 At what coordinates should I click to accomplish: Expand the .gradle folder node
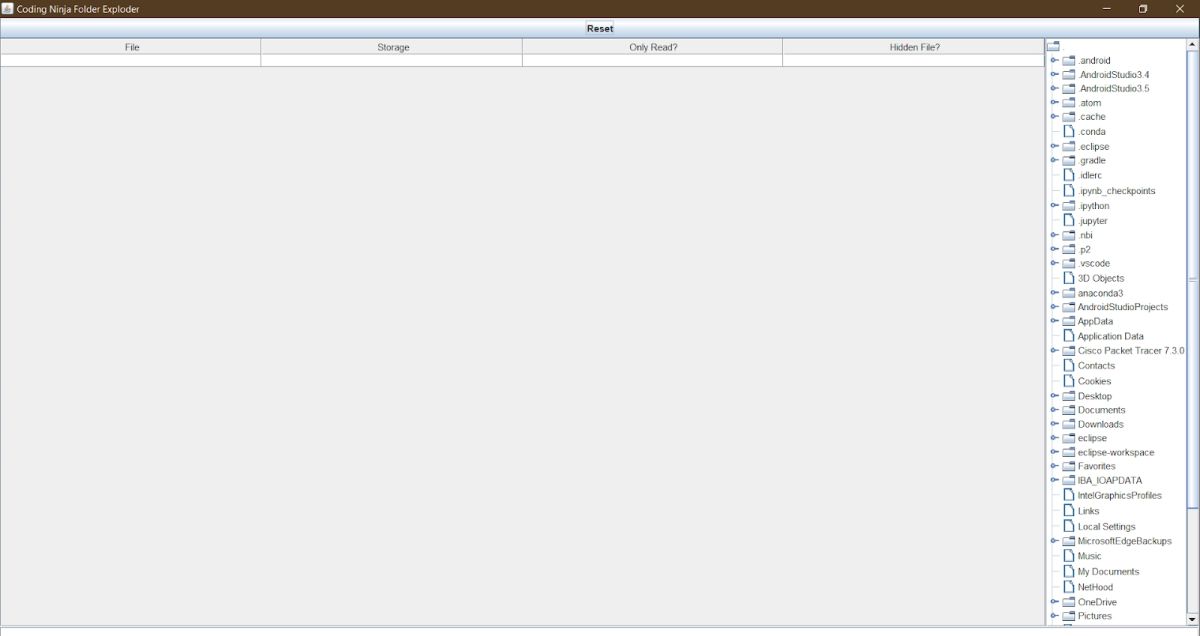click(x=1054, y=160)
